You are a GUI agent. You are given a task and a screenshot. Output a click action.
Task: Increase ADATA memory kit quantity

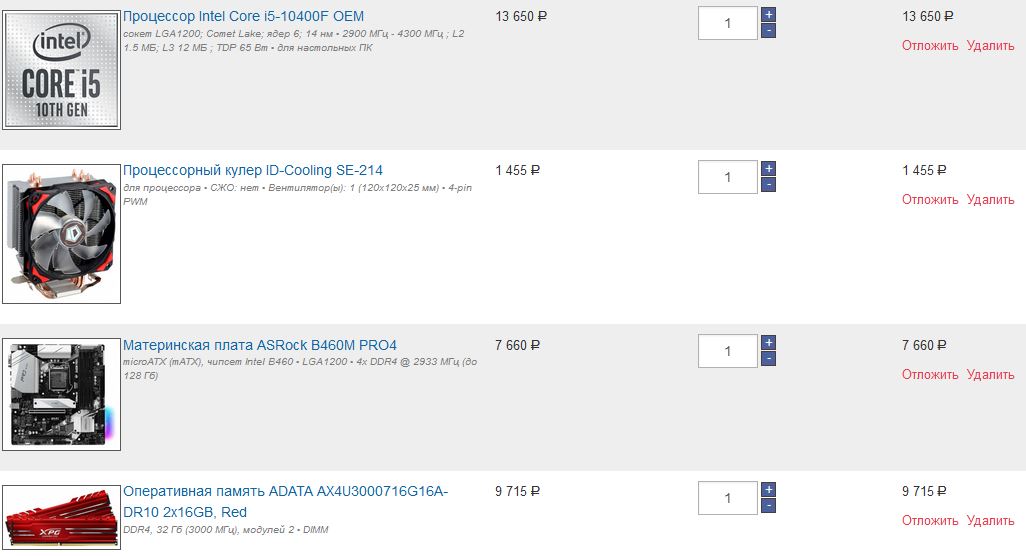pos(768,490)
